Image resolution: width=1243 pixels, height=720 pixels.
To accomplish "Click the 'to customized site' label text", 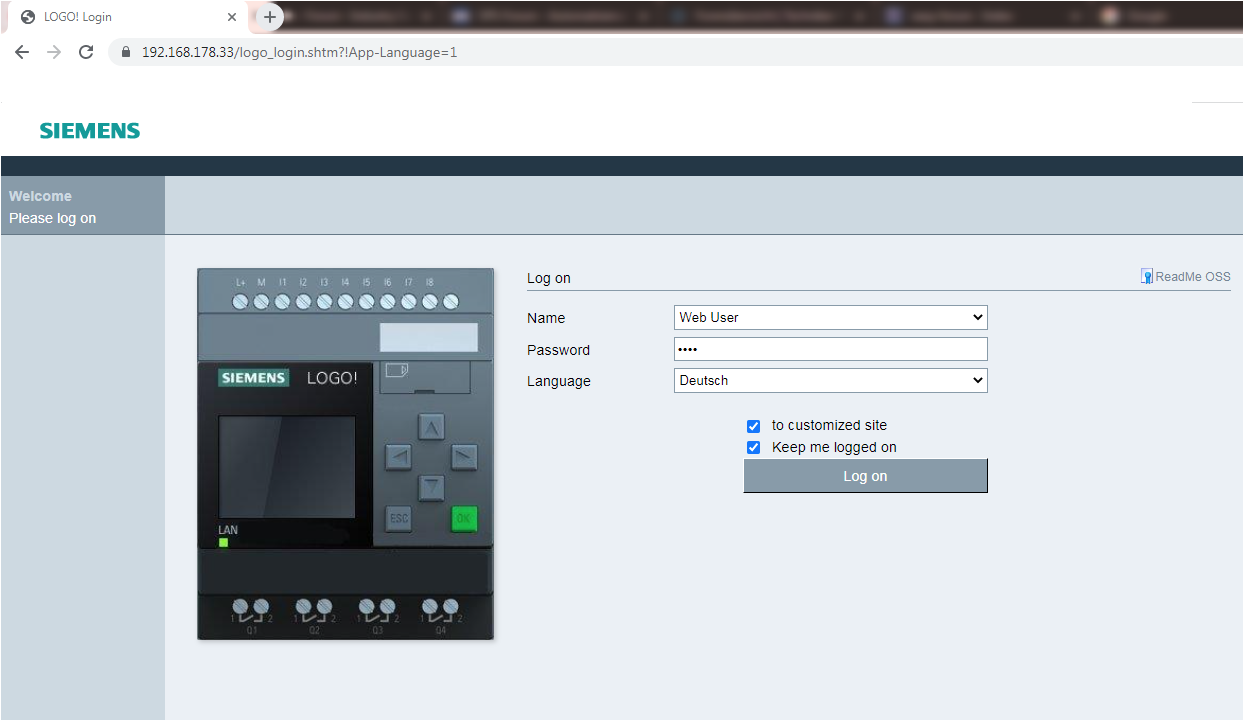I will pyautogui.click(x=829, y=425).
